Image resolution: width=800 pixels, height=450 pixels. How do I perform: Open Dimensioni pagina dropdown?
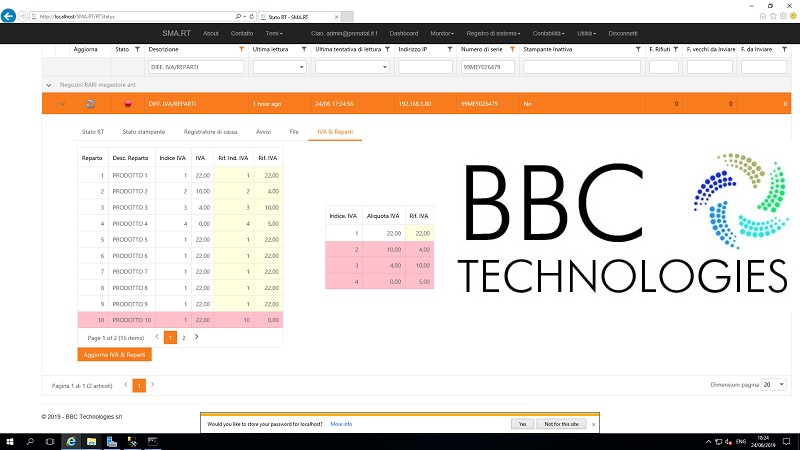click(773, 385)
